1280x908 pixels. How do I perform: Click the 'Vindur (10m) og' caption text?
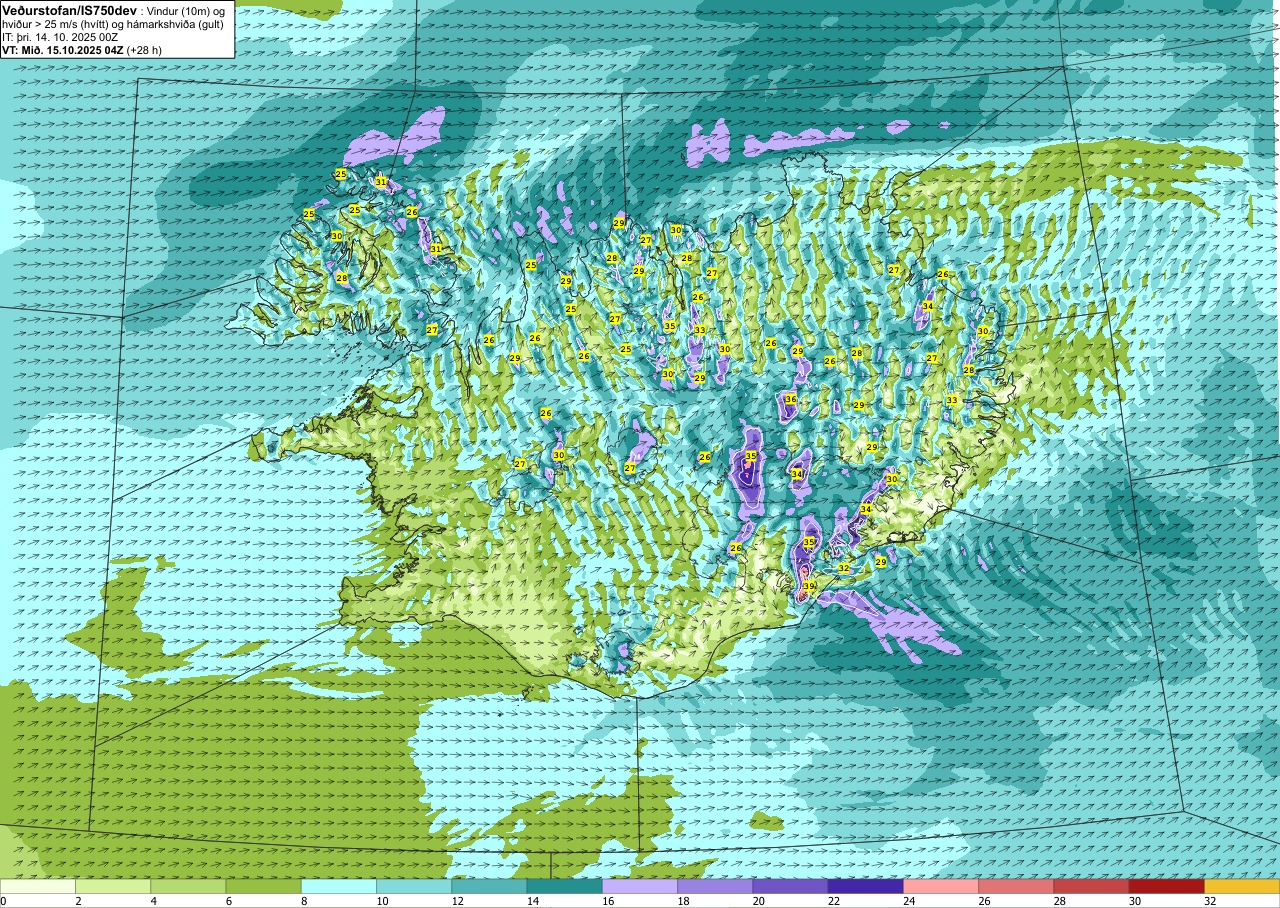click(x=186, y=10)
